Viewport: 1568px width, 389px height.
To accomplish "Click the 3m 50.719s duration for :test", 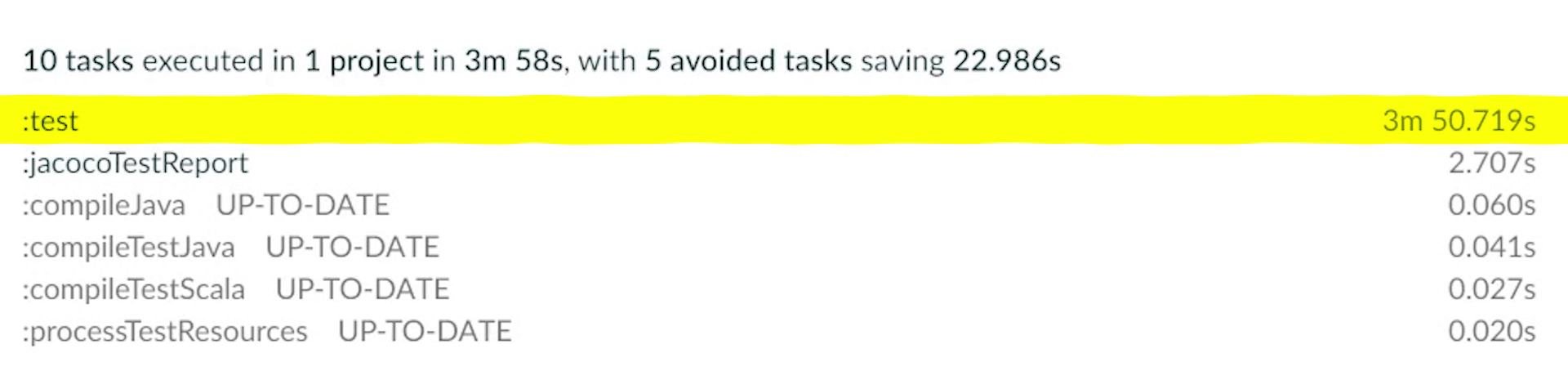I will [1459, 121].
